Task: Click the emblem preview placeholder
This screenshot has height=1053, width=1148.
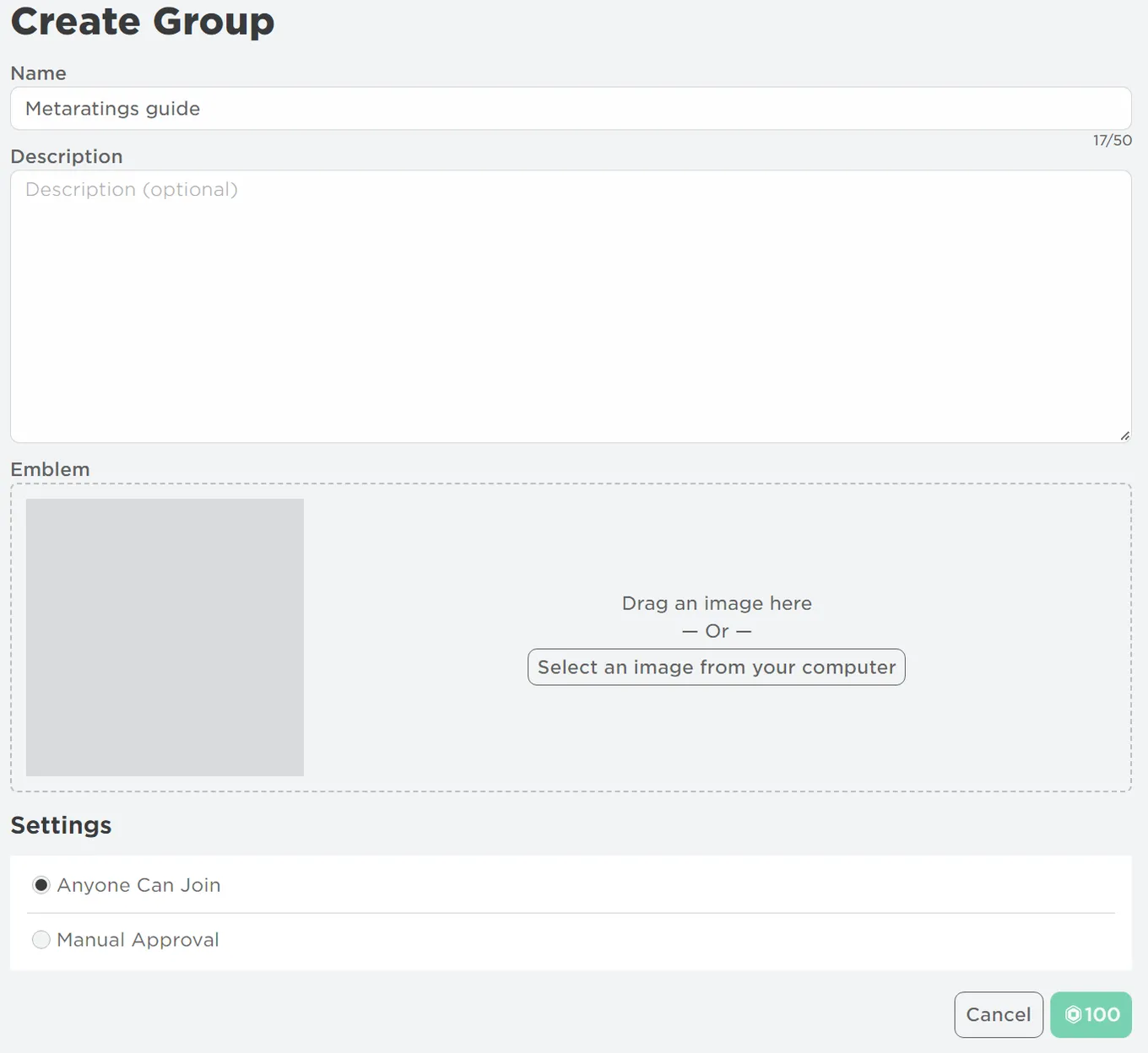Action: [165, 637]
